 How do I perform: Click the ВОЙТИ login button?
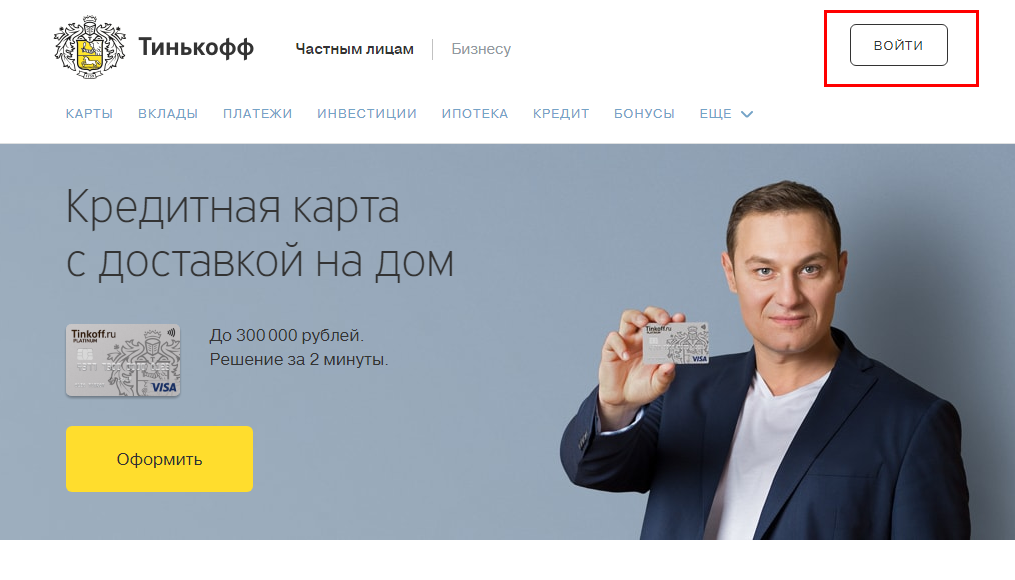pos(898,45)
